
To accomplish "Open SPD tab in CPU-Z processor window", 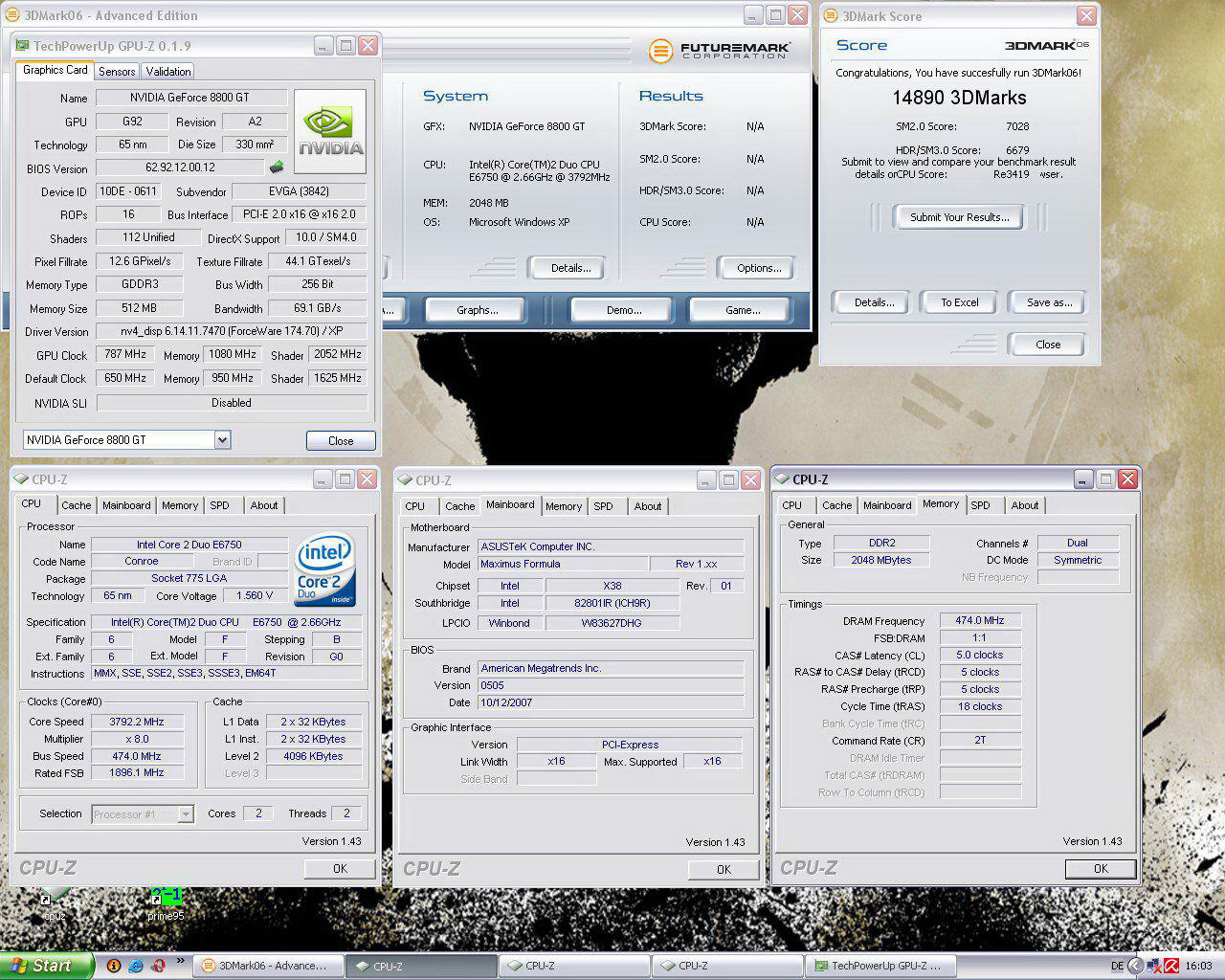I will tap(220, 505).
